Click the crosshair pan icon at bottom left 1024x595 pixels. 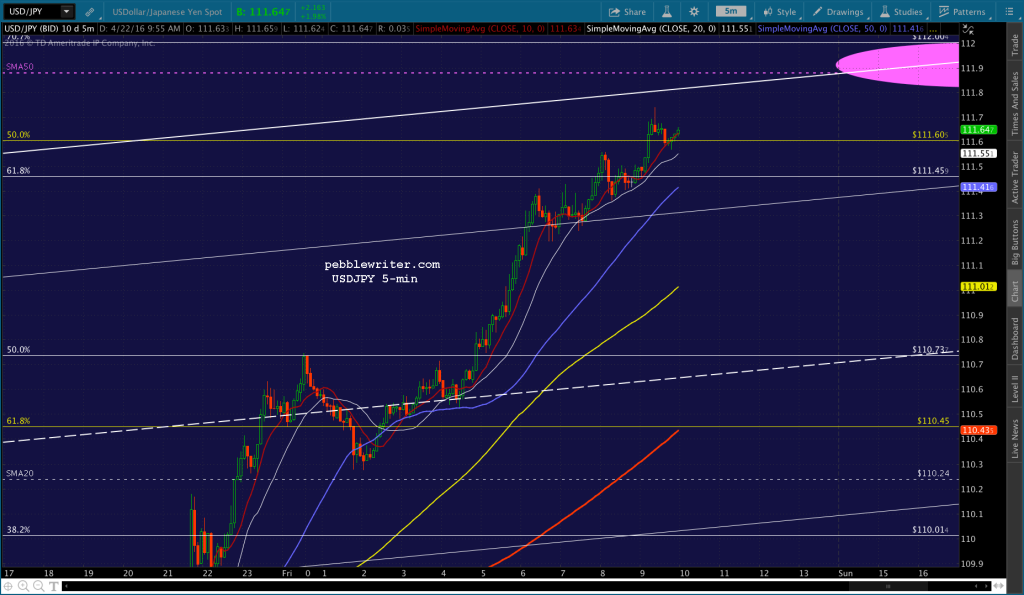8,586
